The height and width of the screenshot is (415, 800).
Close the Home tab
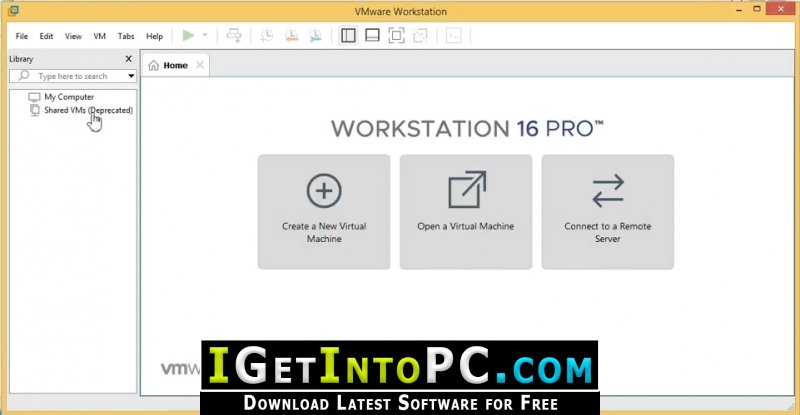[199, 65]
